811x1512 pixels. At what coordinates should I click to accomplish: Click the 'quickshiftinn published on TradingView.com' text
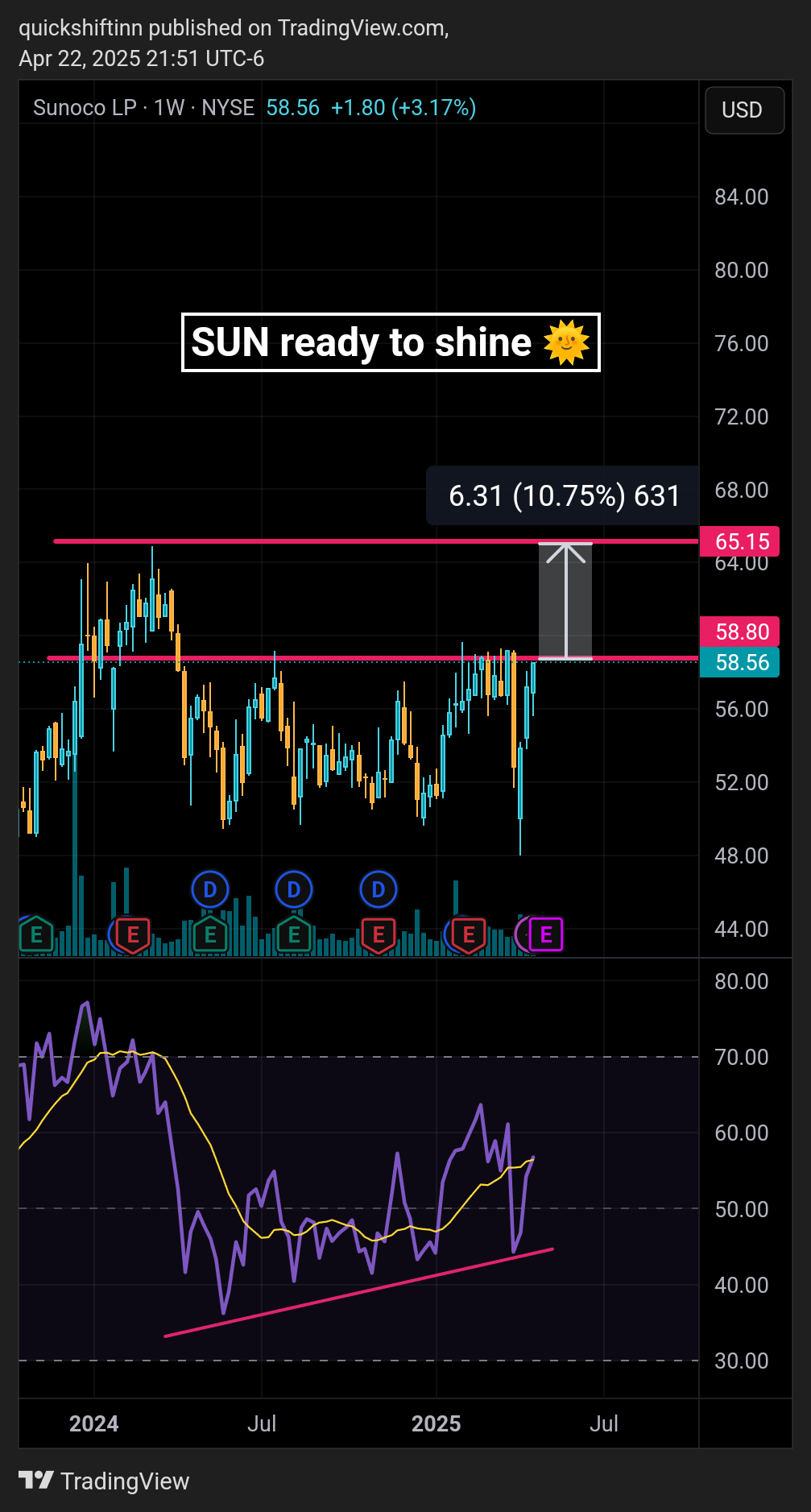pos(234,28)
